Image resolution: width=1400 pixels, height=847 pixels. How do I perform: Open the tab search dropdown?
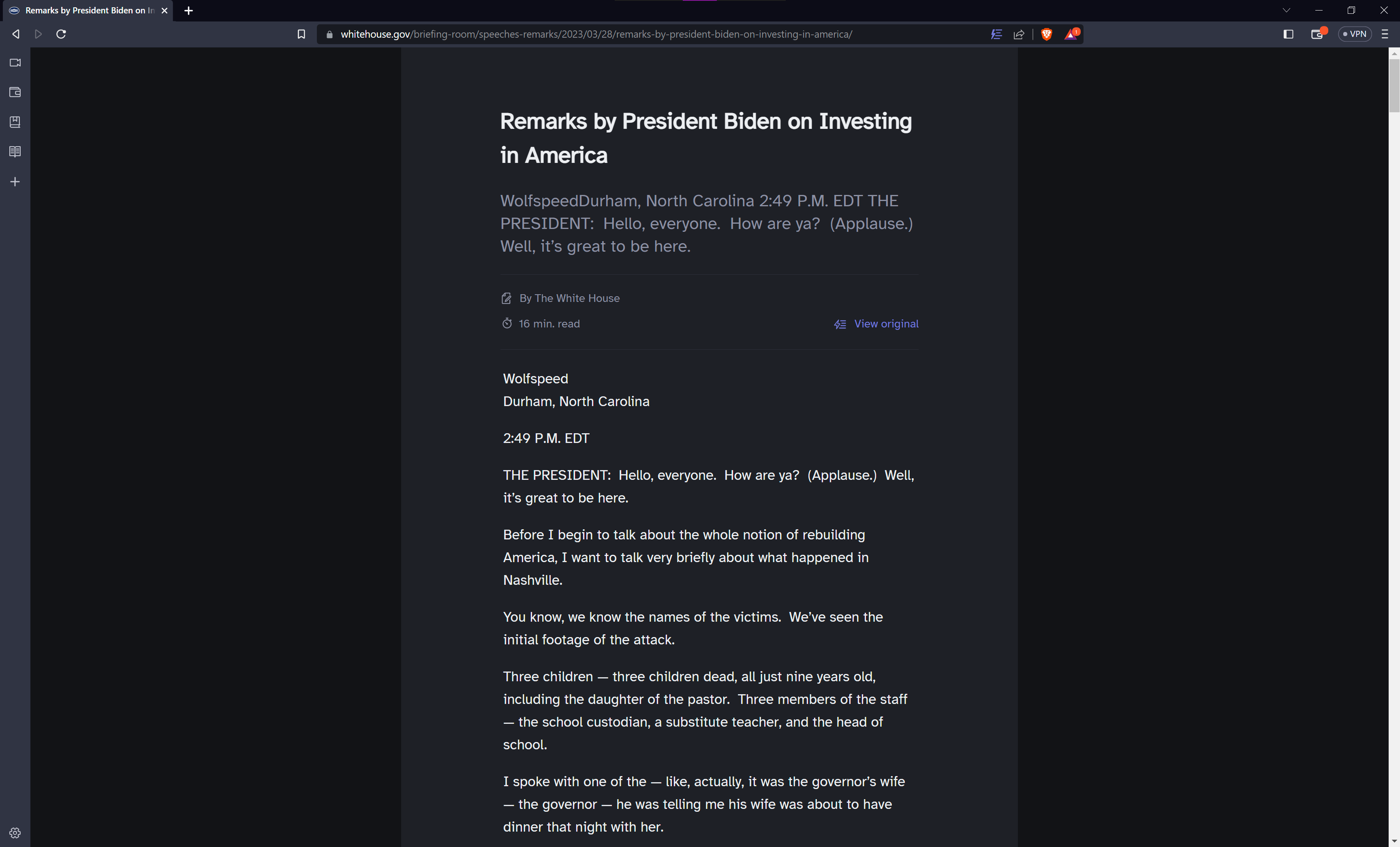click(x=1287, y=10)
